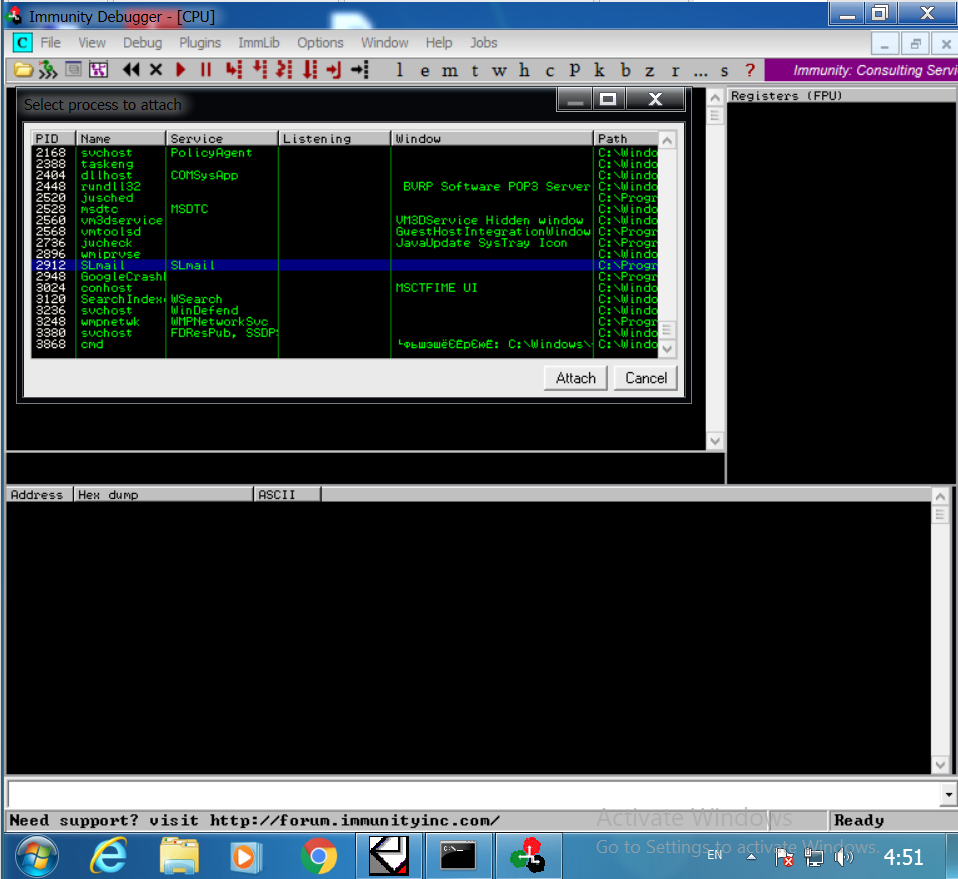Run program with the red play icon
The width and height of the screenshot is (958, 879).
pos(180,70)
